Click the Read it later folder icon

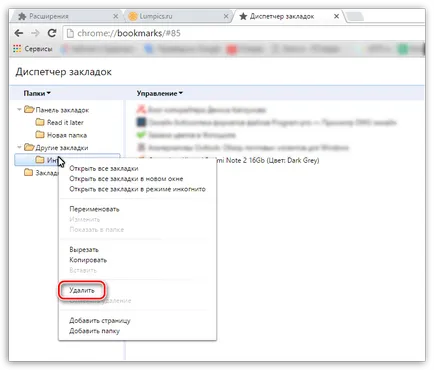pos(40,122)
